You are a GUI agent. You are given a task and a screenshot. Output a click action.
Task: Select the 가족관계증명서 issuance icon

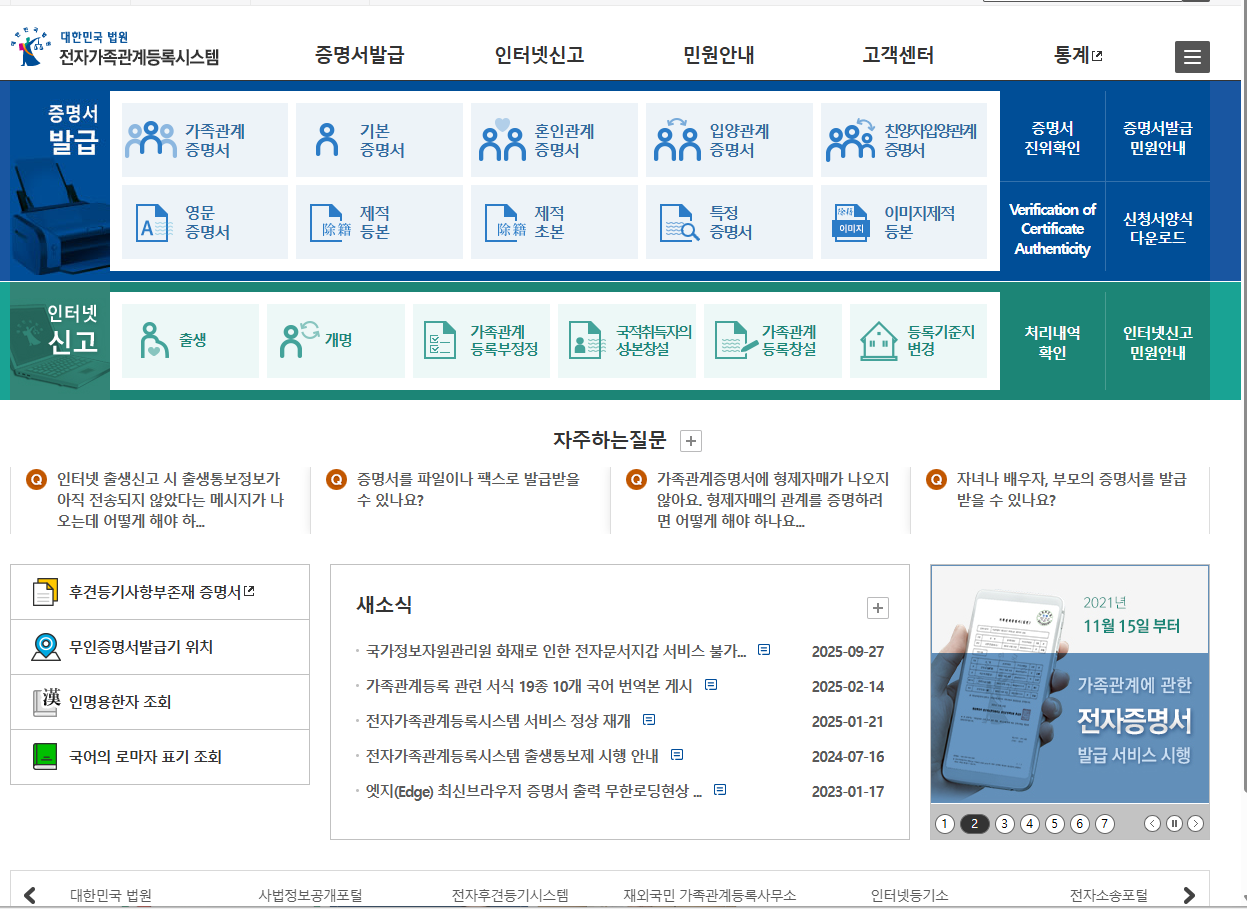[x=204, y=139]
